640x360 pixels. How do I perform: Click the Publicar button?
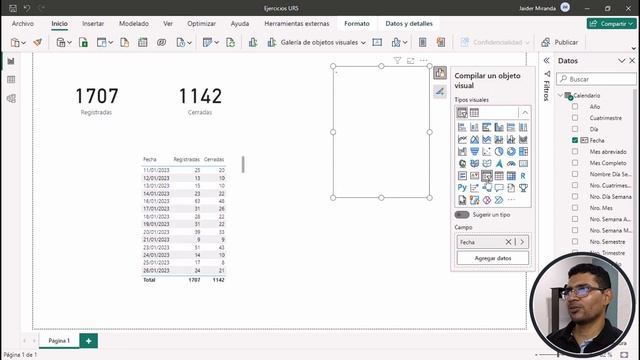click(x=560, y=42)
